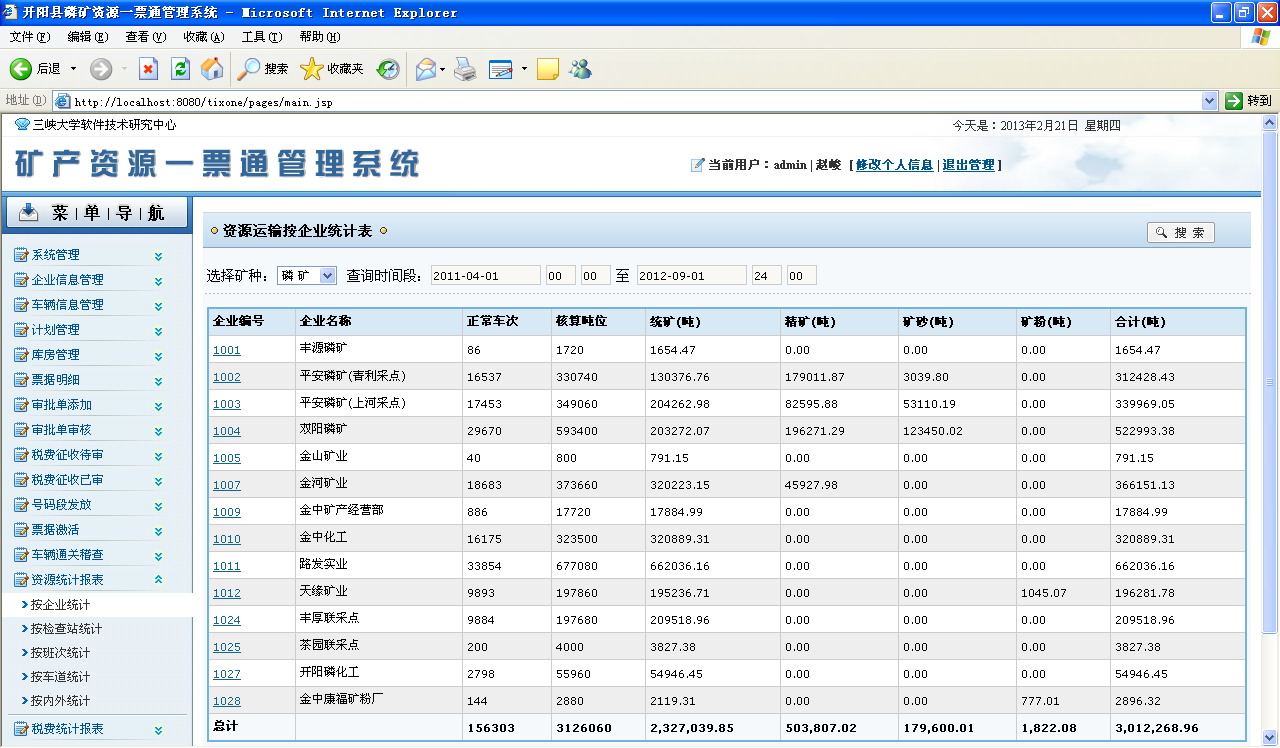This screenshot has height=748, width=1280.
Task: Open the 收藏 menu in menu bar
Action: tap(203, 37)
